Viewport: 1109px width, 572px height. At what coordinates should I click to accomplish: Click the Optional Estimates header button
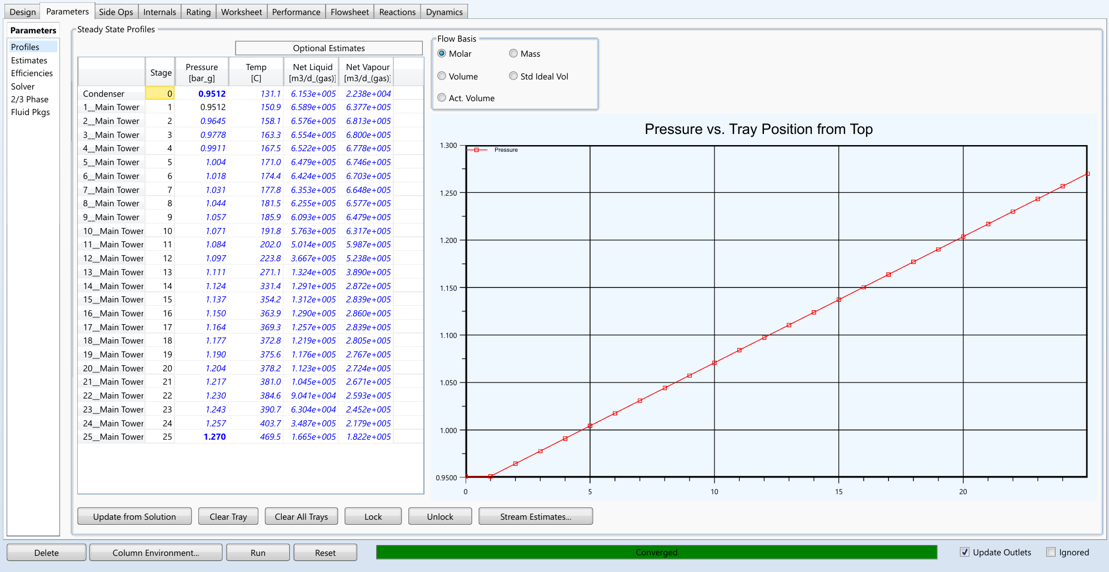point(328,48)
